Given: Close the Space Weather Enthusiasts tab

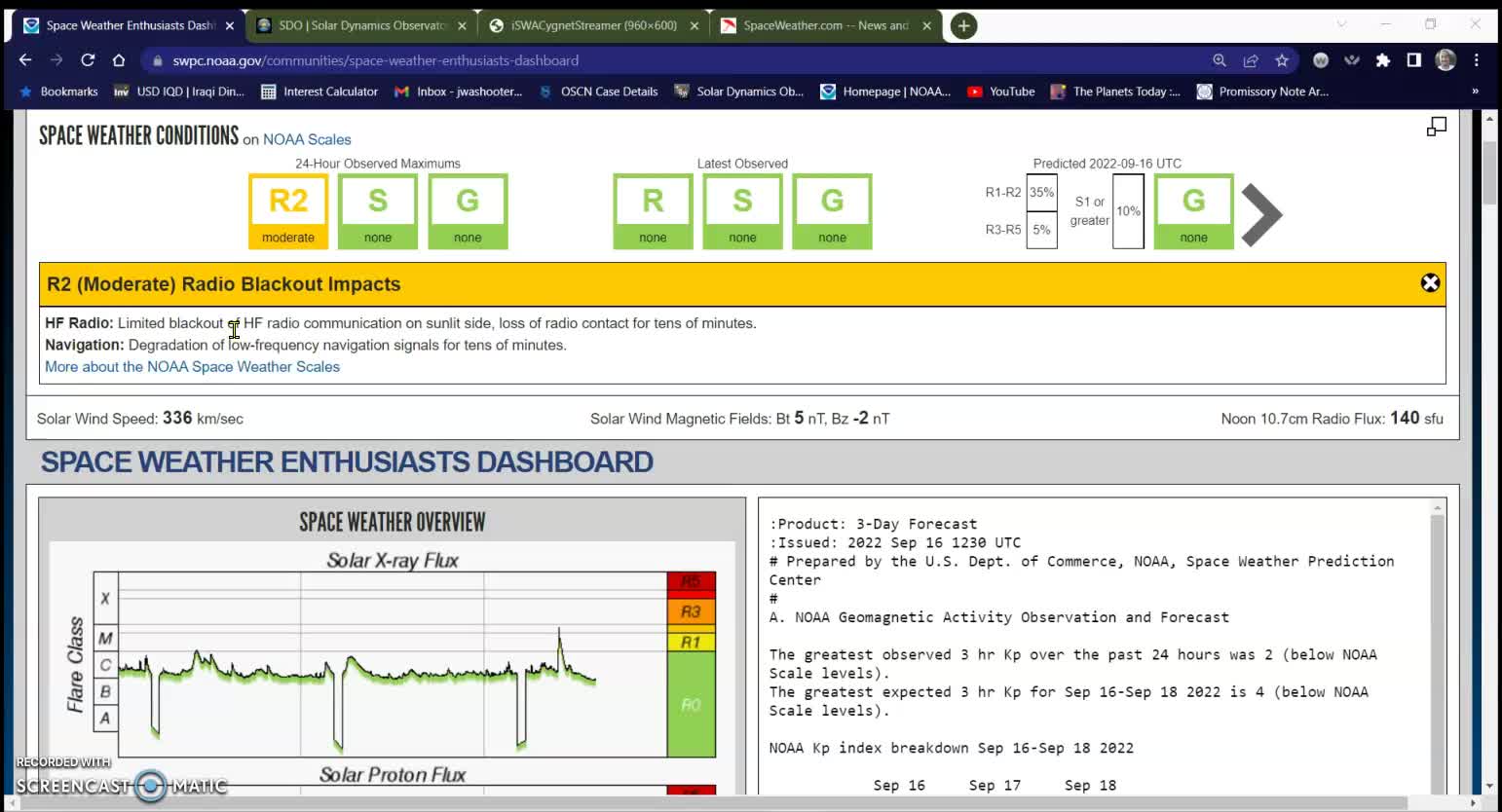Looking at the screenshot, I should coord(230,26).
